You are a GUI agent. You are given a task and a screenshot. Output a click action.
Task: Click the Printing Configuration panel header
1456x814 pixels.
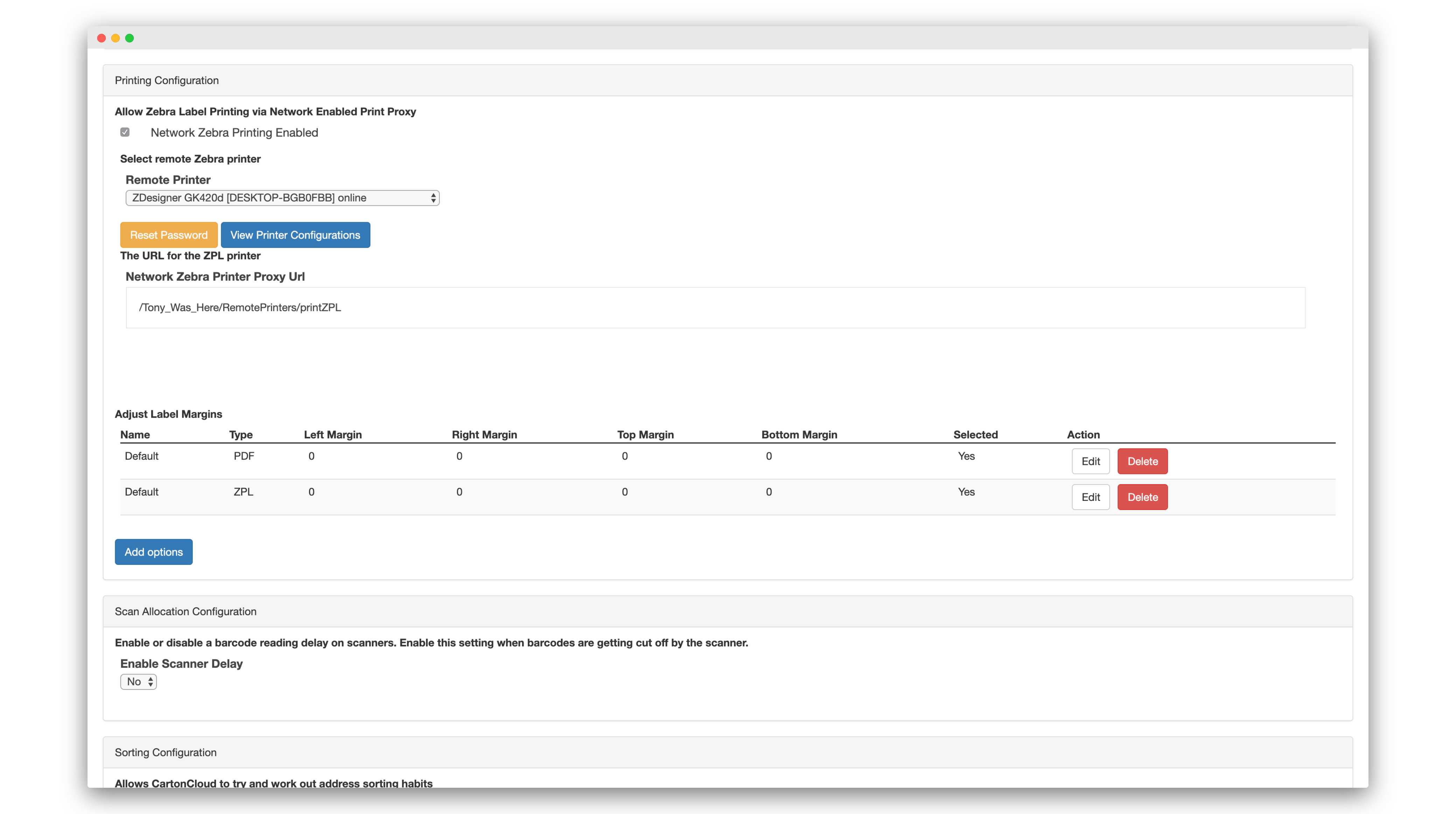167,80
